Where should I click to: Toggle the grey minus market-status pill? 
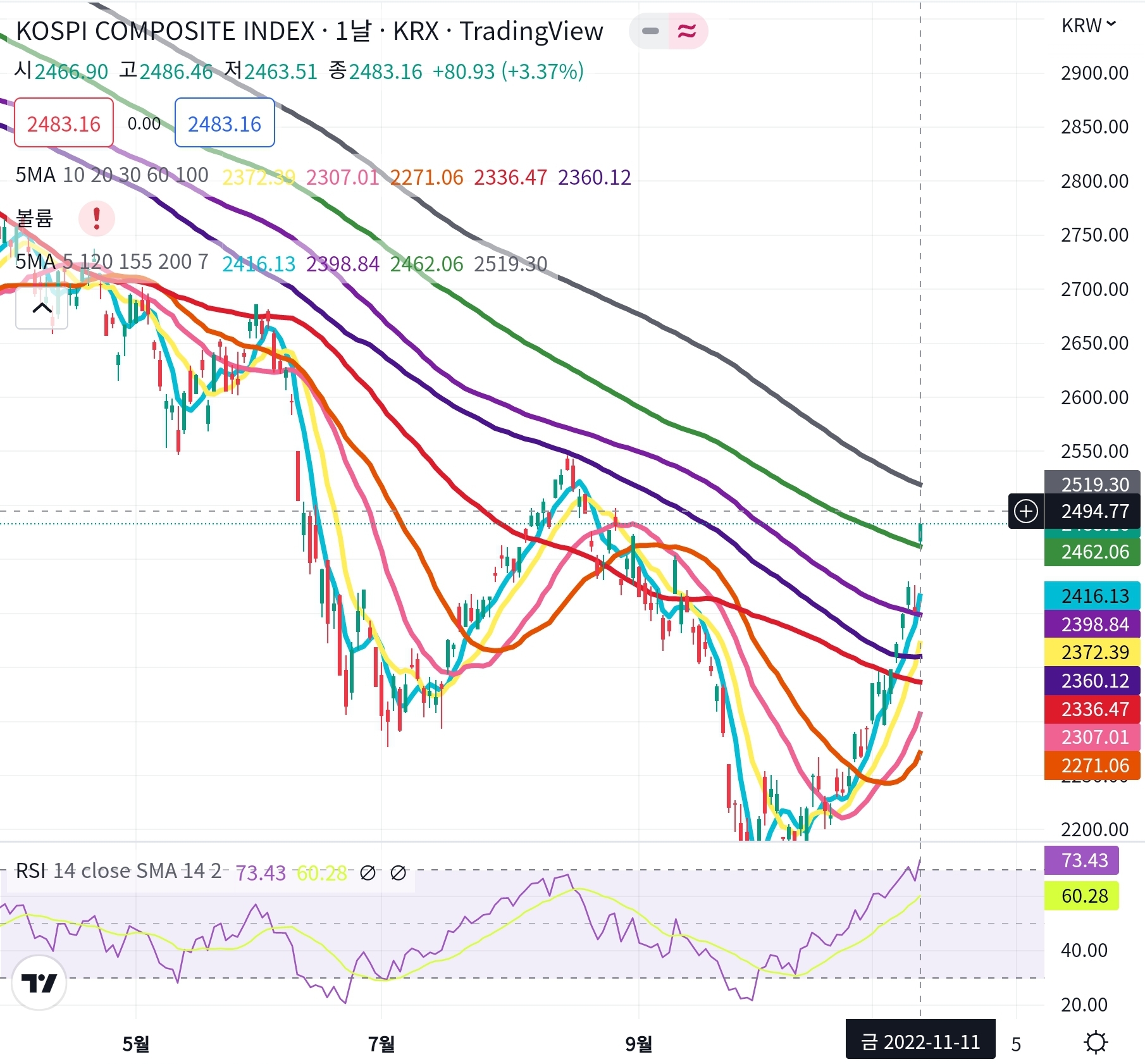(x=650, y=31)
